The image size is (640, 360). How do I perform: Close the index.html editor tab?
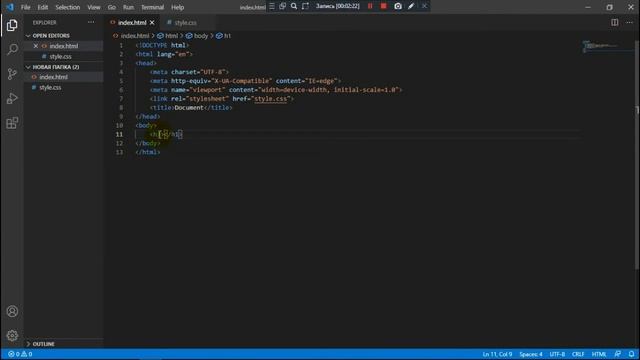pos(152,23)
